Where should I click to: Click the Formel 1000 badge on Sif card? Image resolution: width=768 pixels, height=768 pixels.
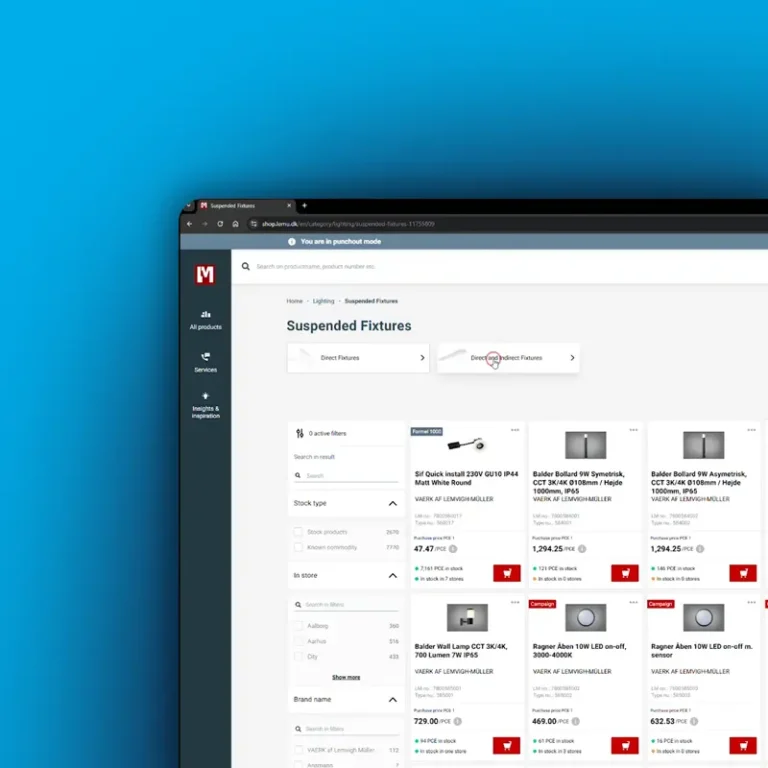coord(427,432)
